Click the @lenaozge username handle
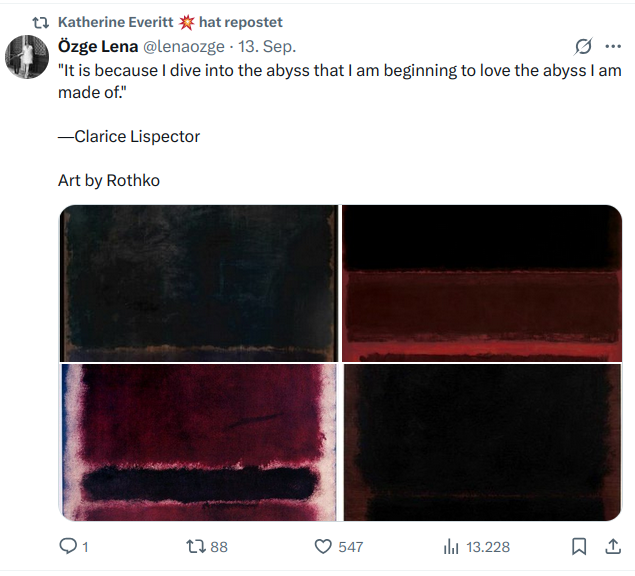The image size is (635, 576). point(189,46)
